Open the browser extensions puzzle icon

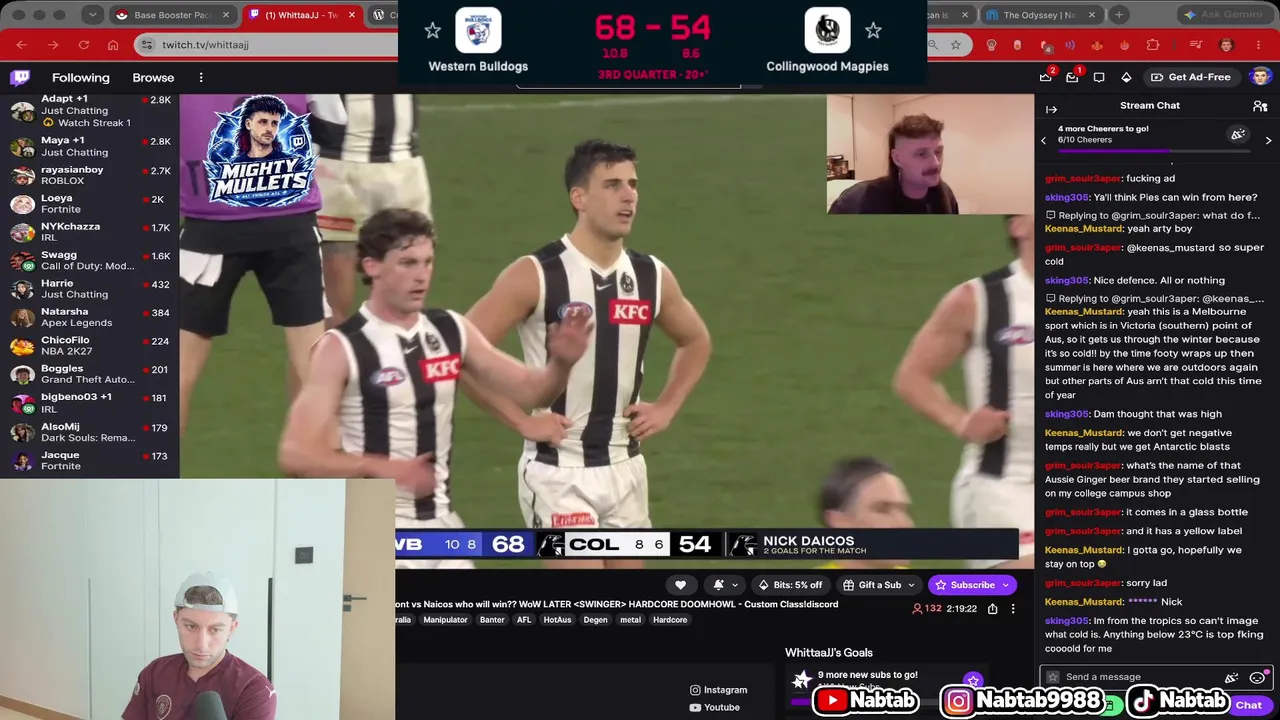click(x=1153, y=45)
